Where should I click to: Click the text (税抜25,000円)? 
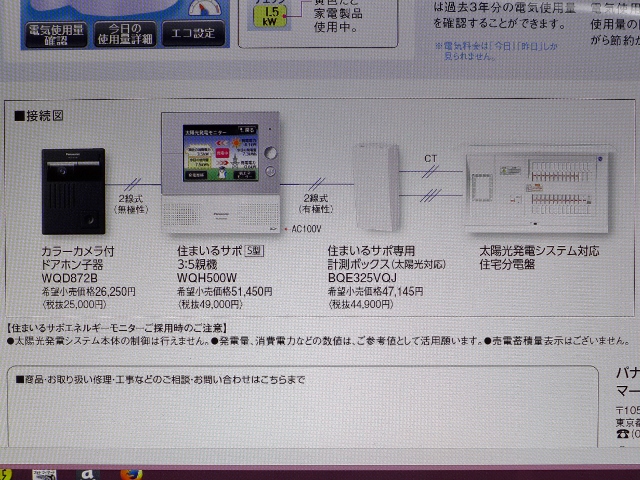(x=74, y=304)
